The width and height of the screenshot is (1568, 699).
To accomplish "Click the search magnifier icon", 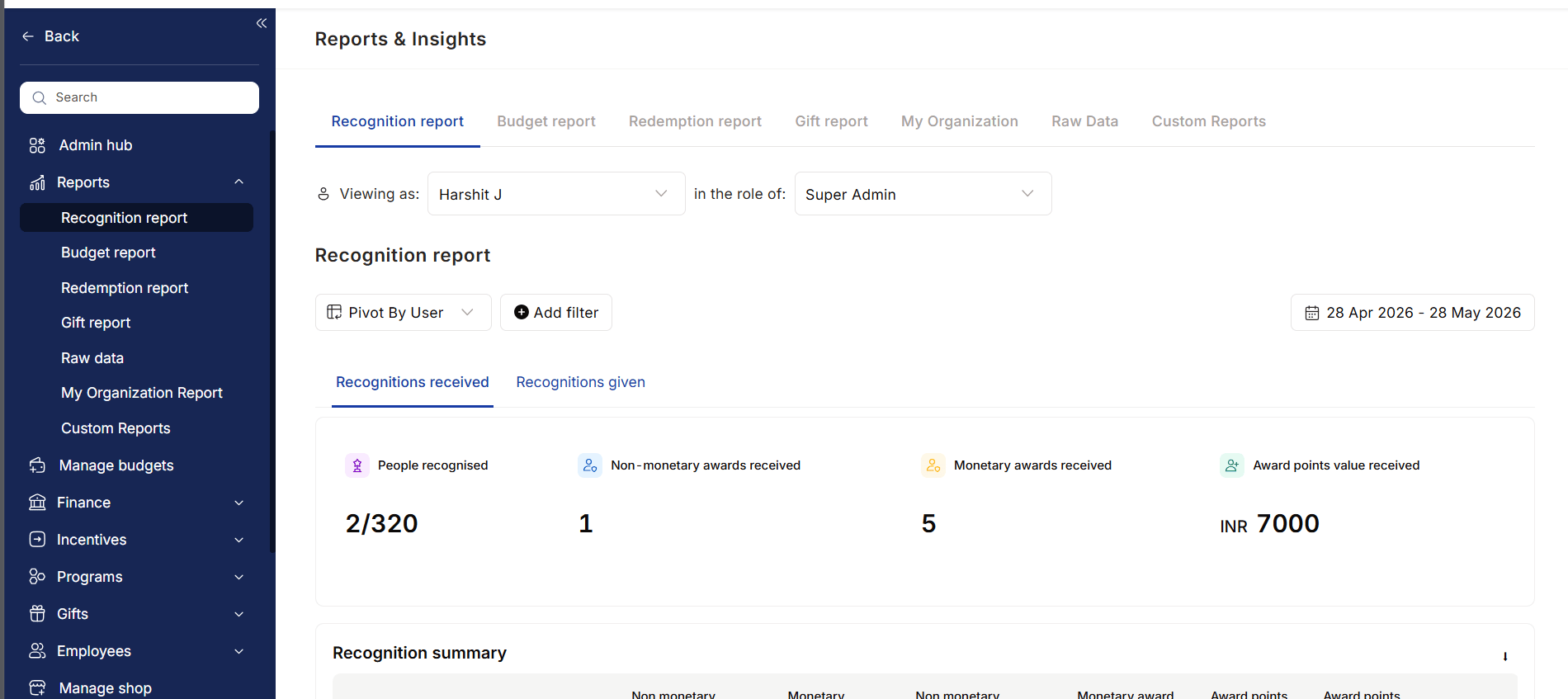I will [x=39, y=97].
